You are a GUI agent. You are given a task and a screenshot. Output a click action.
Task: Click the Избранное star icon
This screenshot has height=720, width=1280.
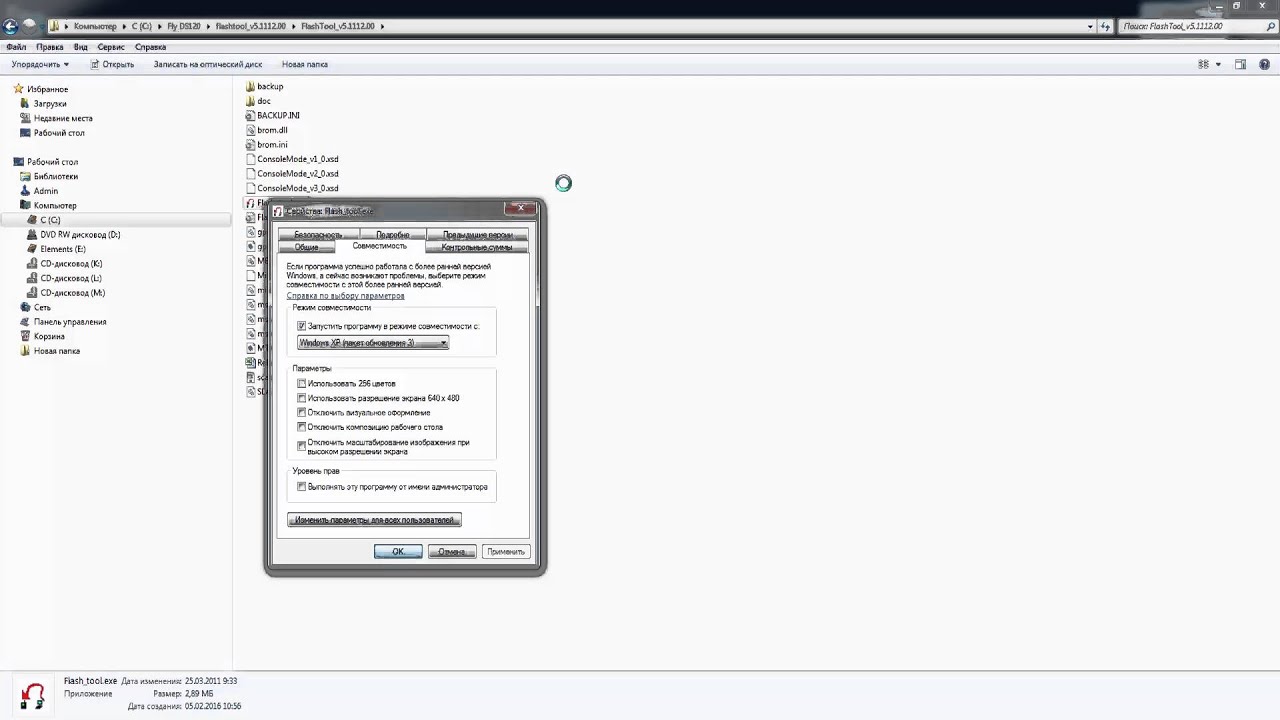[19, 89]
